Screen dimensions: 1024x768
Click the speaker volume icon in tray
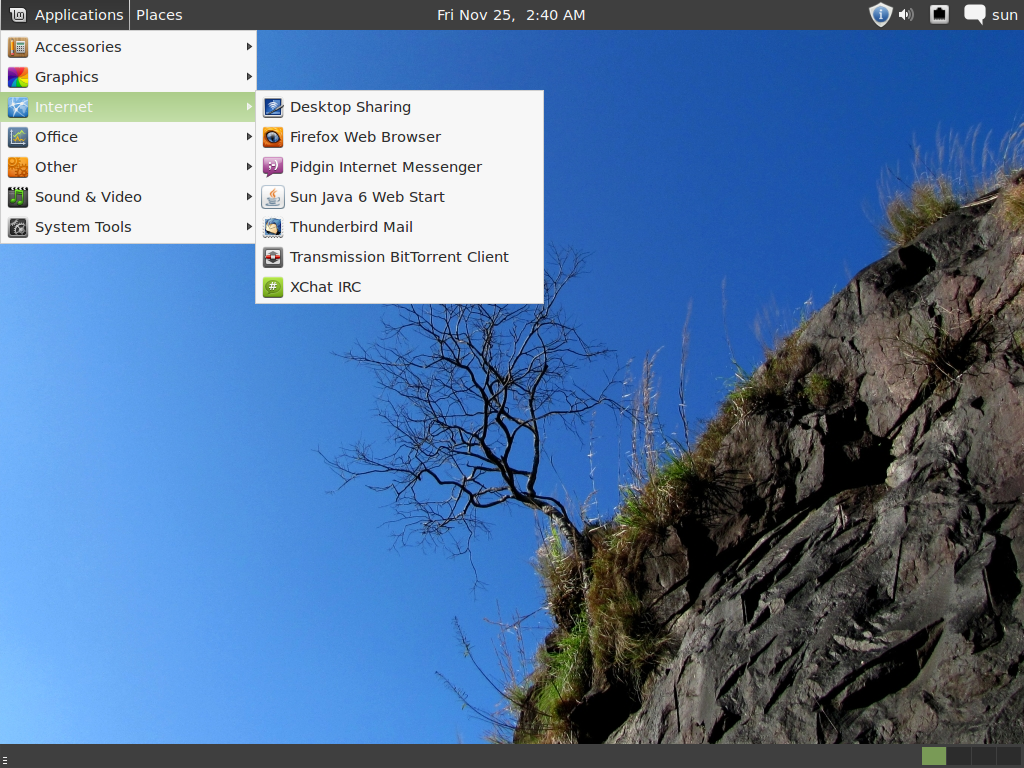pos(906,14)
